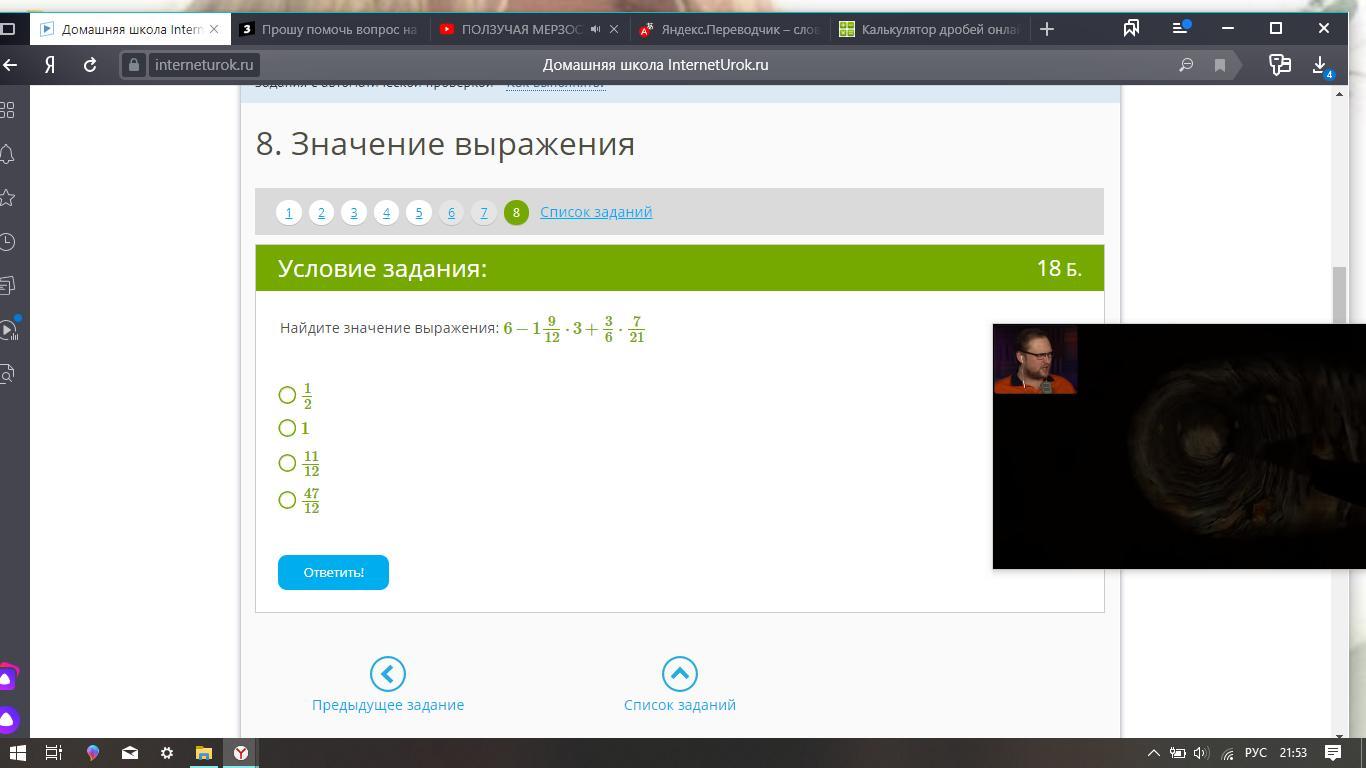Open Settings gear on taskbar
This screenshot has height=768, width=1366.
(x=167, y=753)
